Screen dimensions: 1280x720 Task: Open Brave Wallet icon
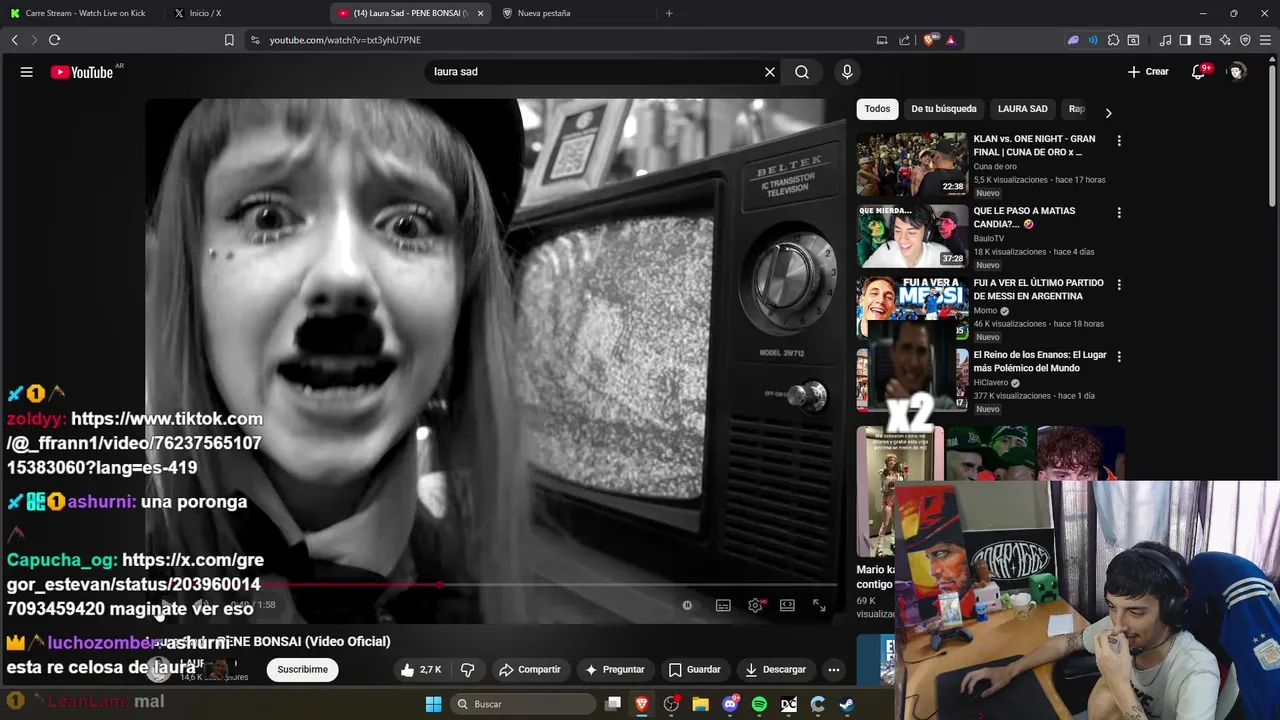(1205, 40)
